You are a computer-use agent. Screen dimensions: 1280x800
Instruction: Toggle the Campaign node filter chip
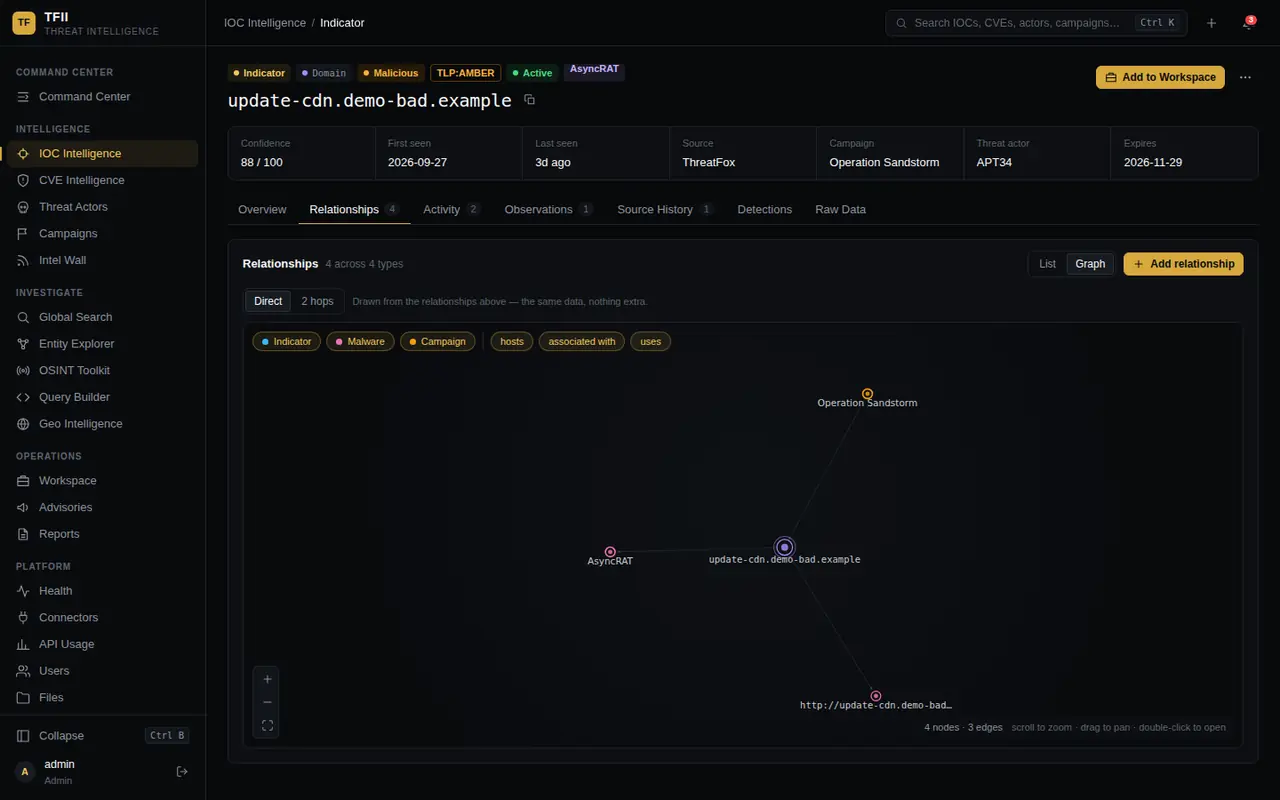438,341
